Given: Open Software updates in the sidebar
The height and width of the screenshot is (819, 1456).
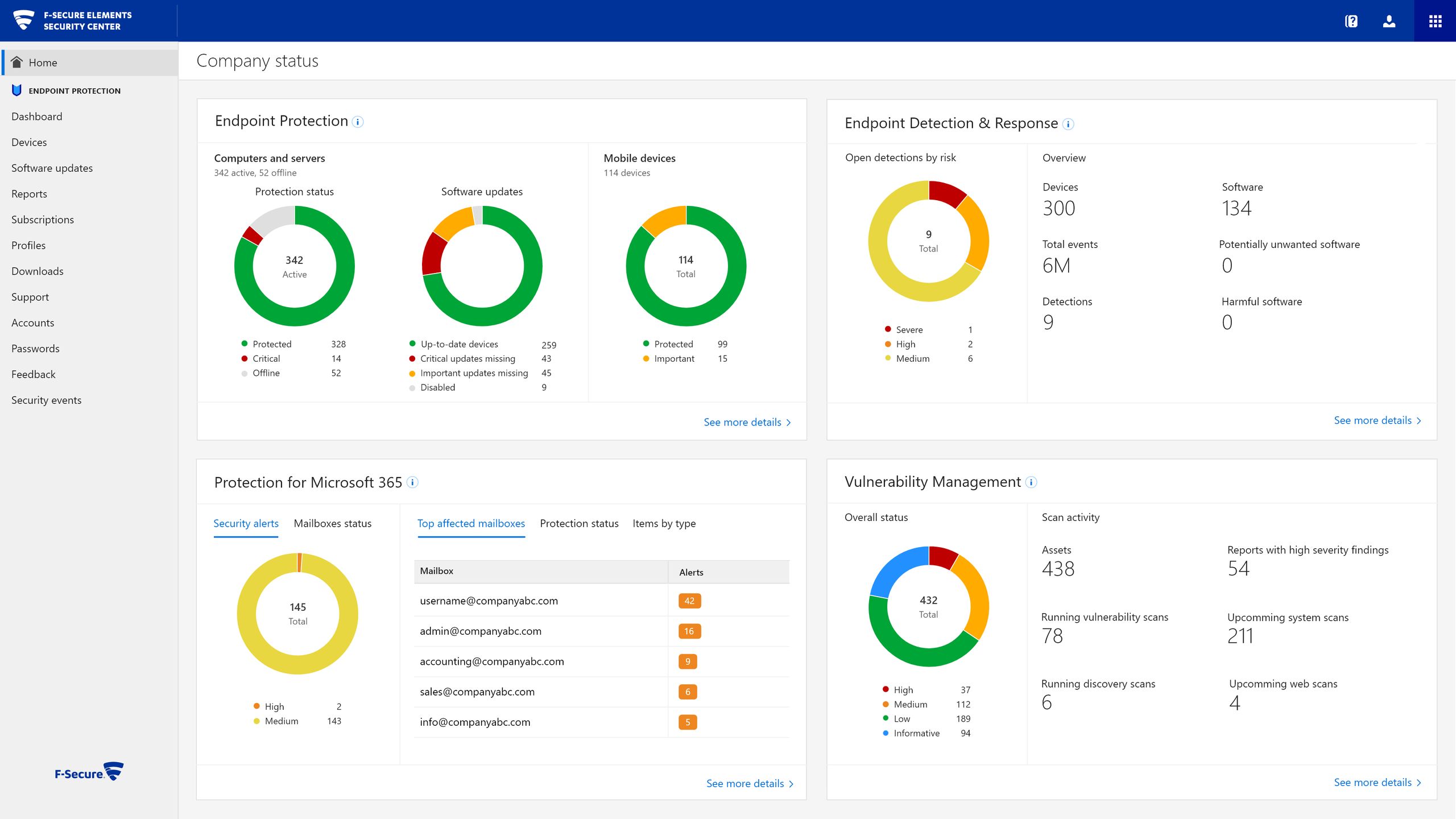Looking at the screenshot, I should [x=52, y=168].
